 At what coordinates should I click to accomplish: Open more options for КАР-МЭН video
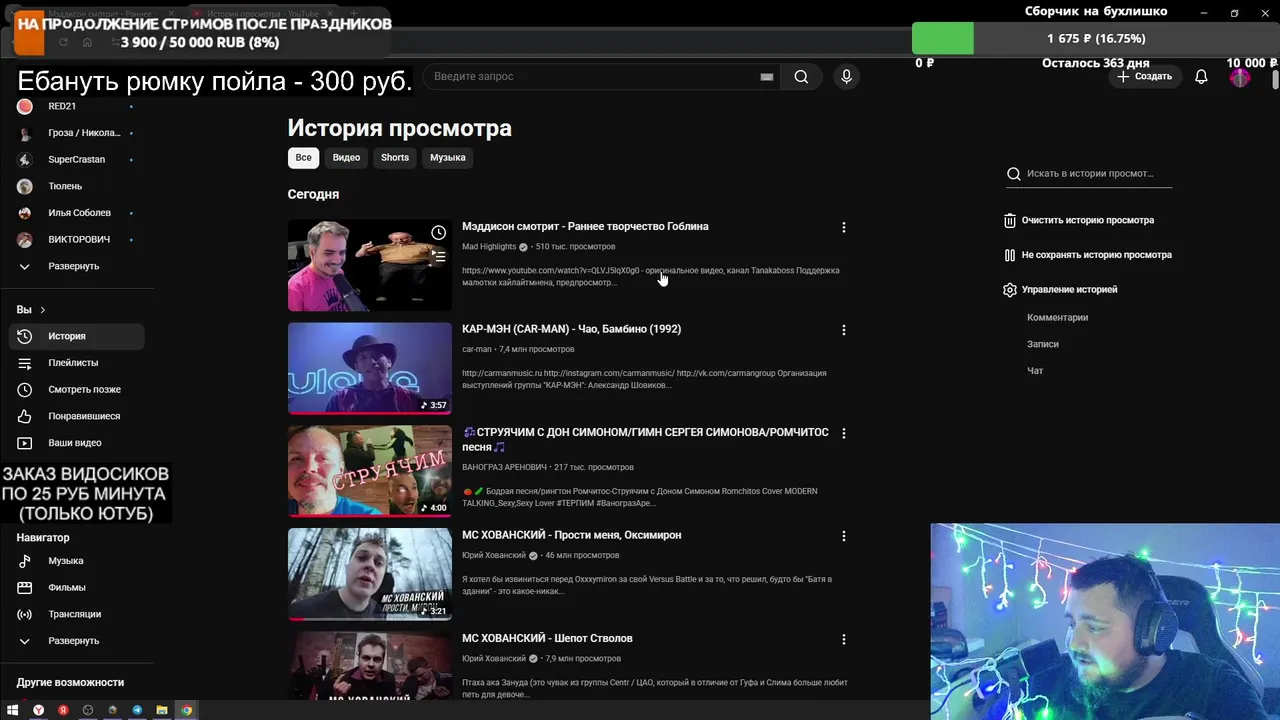point(844,330)
